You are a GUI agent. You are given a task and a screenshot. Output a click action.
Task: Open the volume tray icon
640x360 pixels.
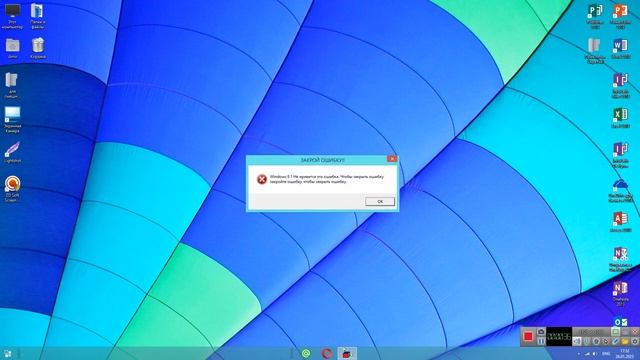point(595,354)
